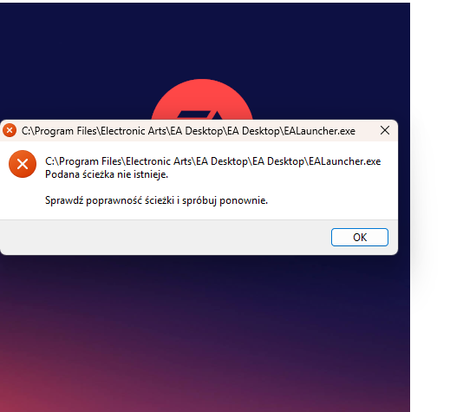Click the gray footer area beside OK
Screen dimensions: 450x412
click(x=165, y=237)
